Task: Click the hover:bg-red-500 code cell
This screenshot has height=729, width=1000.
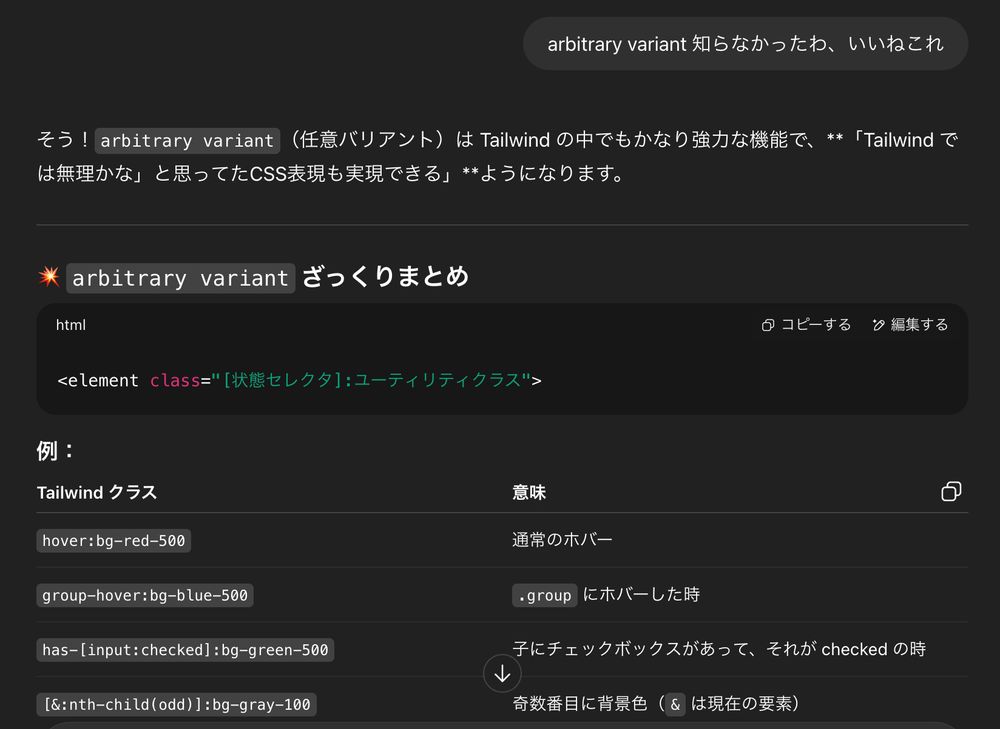Action: 114,541
